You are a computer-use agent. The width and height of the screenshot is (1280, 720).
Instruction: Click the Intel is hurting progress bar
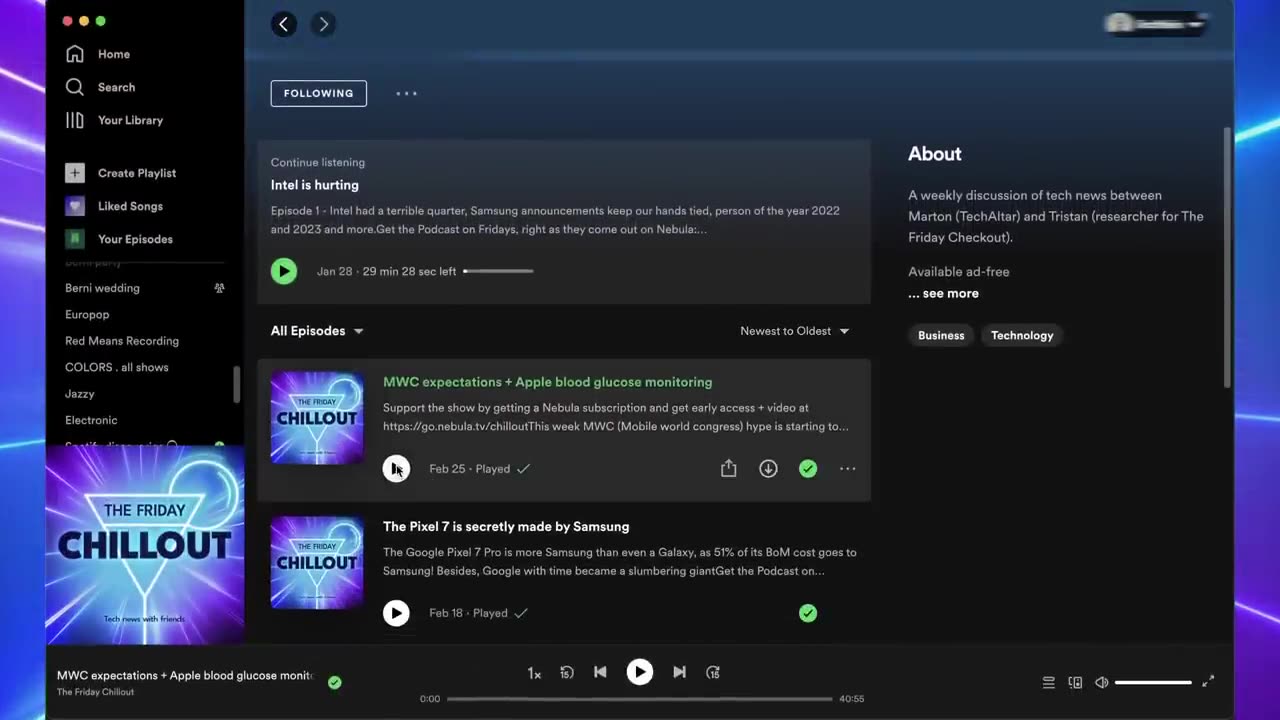tap(498, 271)
